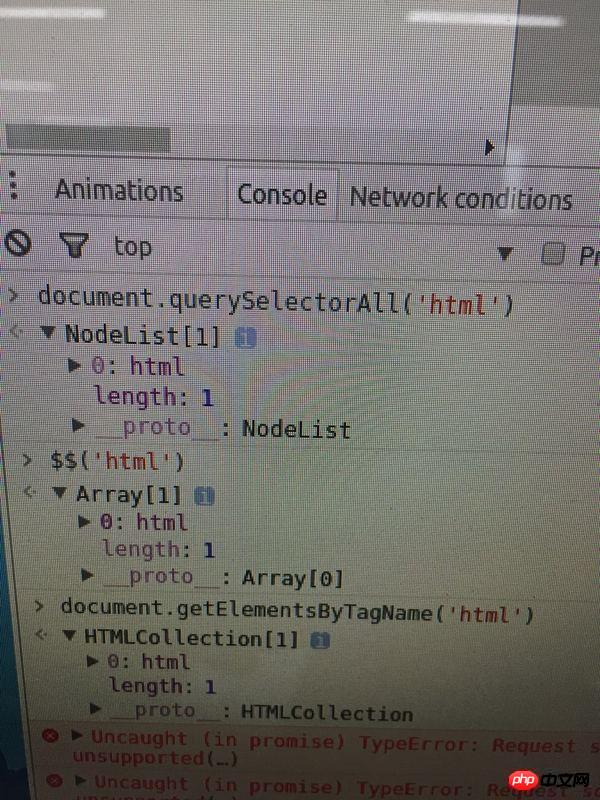Viewport: 600px width, 800px height.
Task: Click the document.querySelectorAll('html') command
Action: click(x=276, y=301)
